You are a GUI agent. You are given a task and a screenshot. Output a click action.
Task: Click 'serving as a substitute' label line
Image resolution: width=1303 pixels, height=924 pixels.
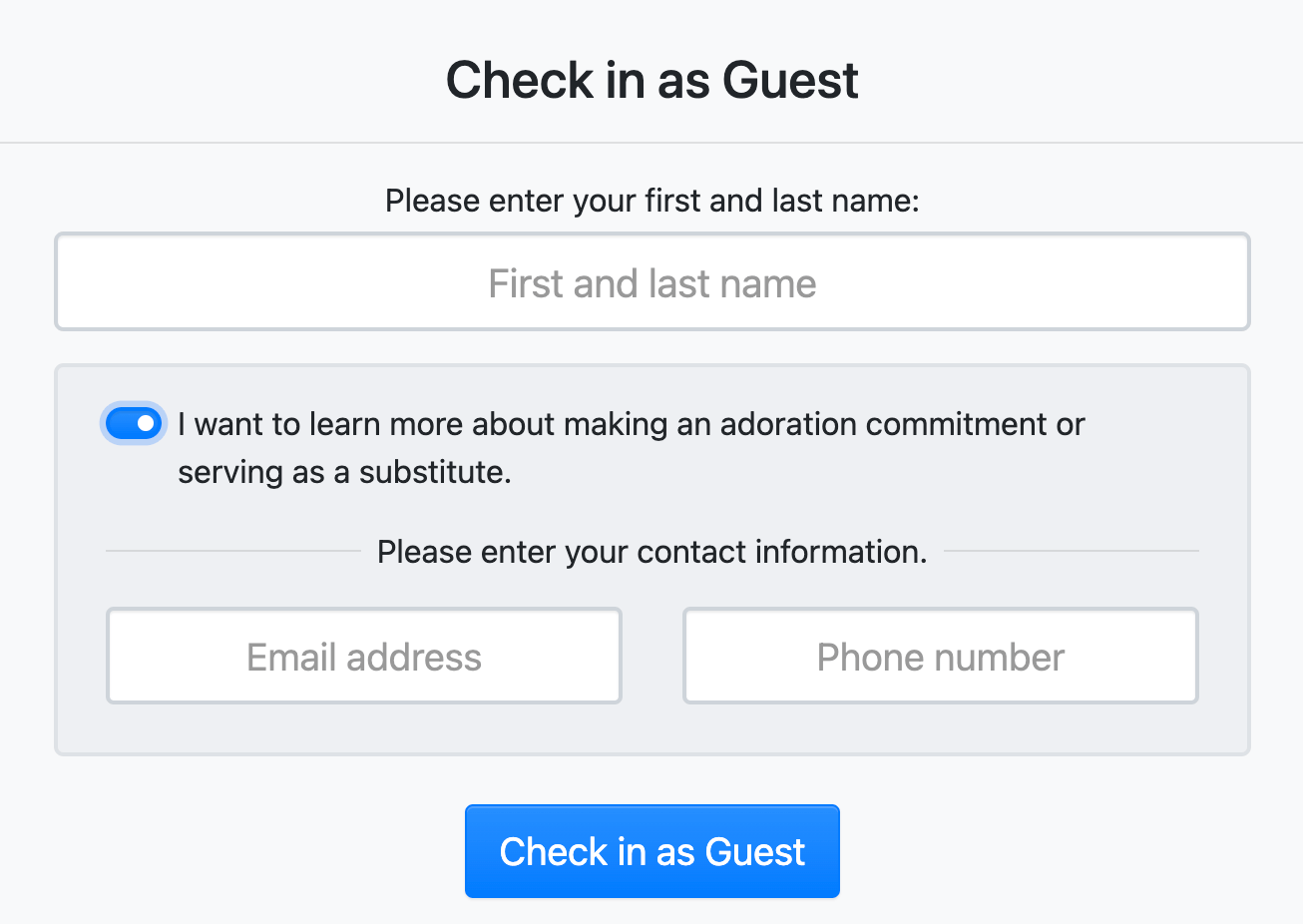click(x=344, y=472)
